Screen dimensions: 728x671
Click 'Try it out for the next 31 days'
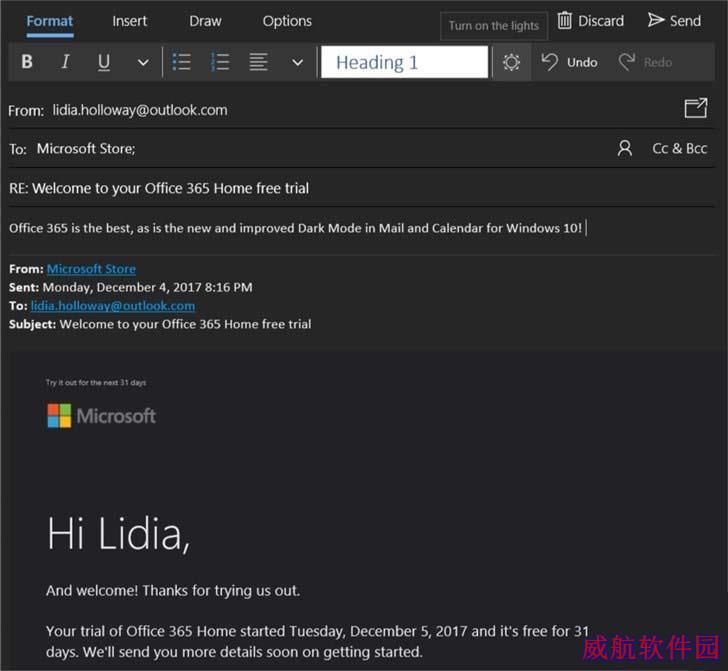point(96,383)
